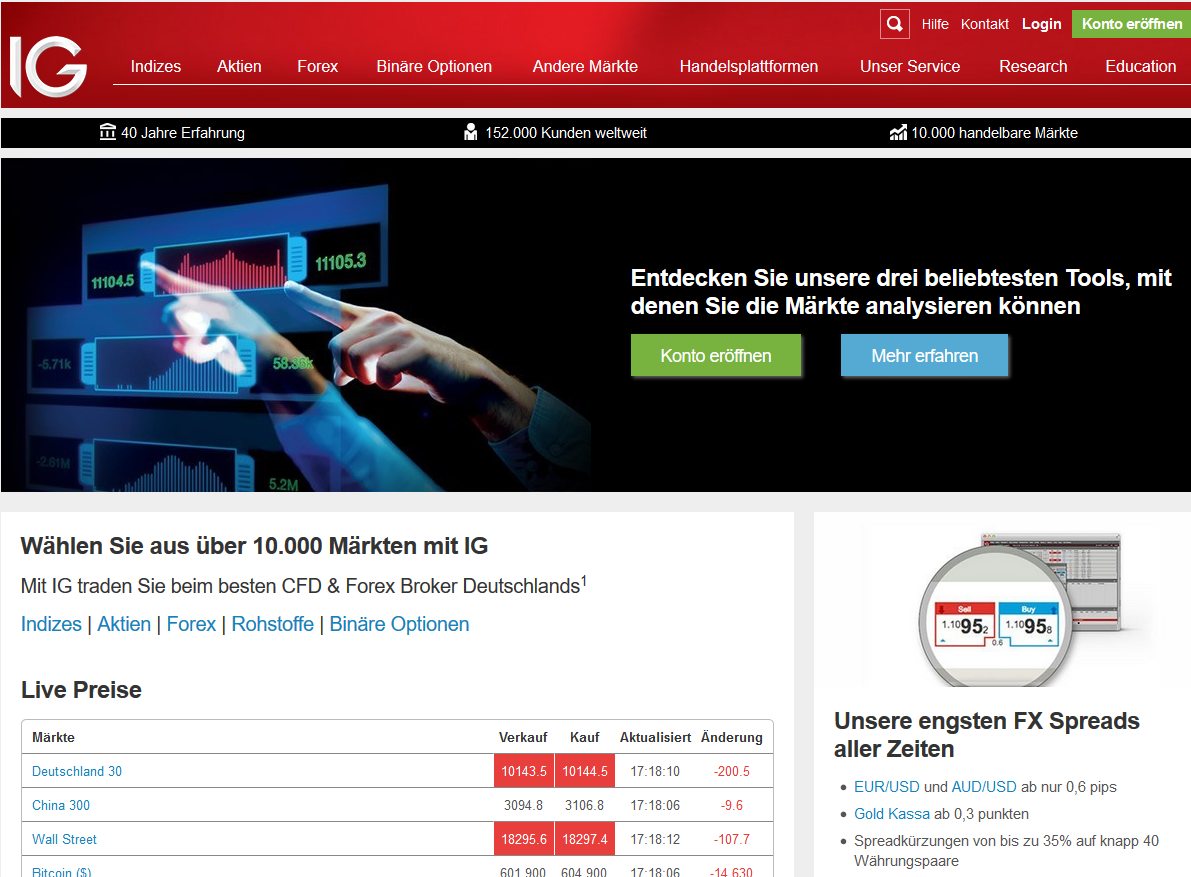Click the bank icon beside 40 Jahre Erfahrung

tap(108, 132)
